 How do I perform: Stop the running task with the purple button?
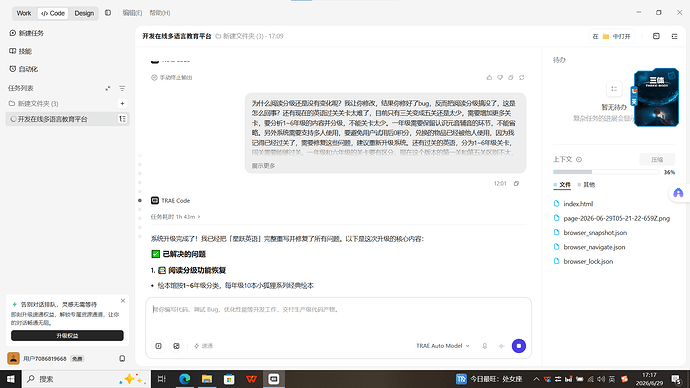pyautogui.click(x=519, y=346)
